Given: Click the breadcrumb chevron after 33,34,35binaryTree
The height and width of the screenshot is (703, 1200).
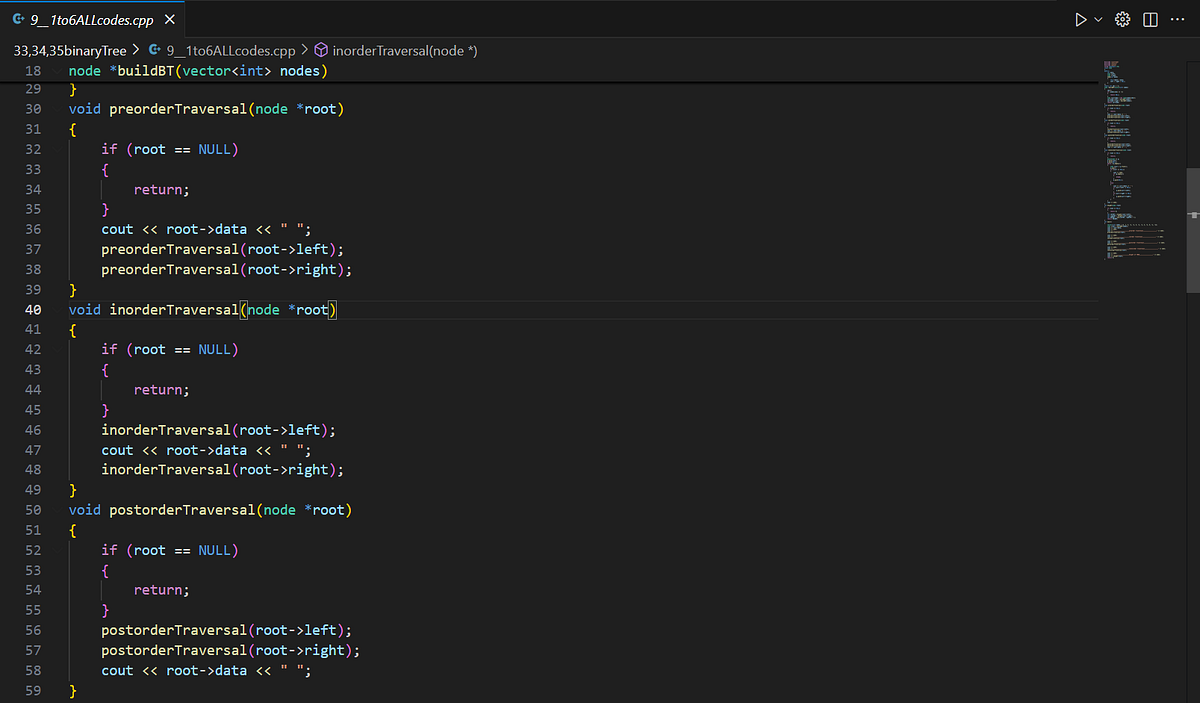Looking at the screenshot, I should point(136,49).
